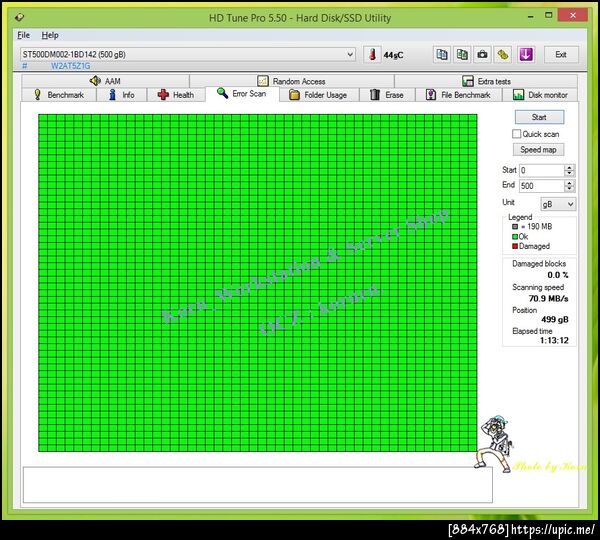Switch to the Health tab
Image resolution: width=600 pixels, height=540 pixels.
coord(176,95)
